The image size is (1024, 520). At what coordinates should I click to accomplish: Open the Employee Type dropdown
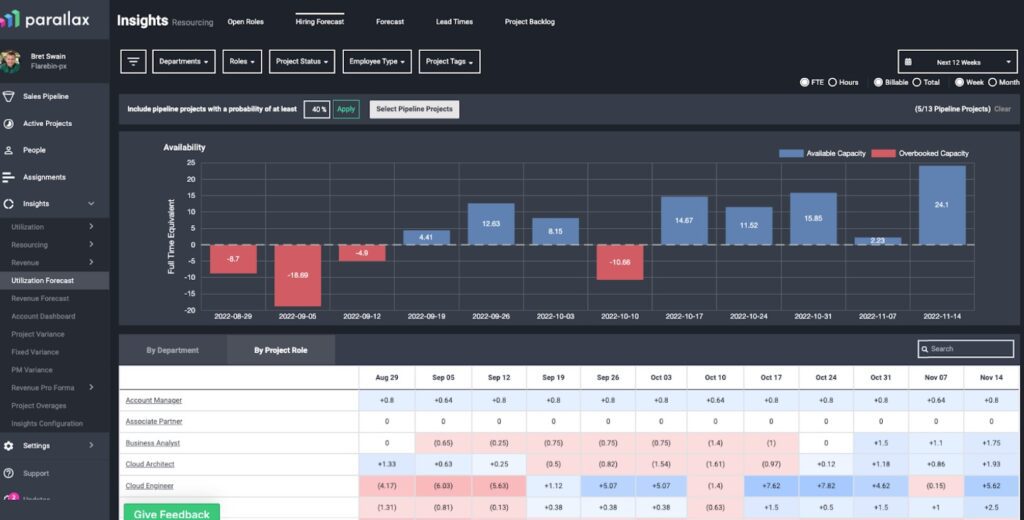pyautogui.click(x=377, y=61)
